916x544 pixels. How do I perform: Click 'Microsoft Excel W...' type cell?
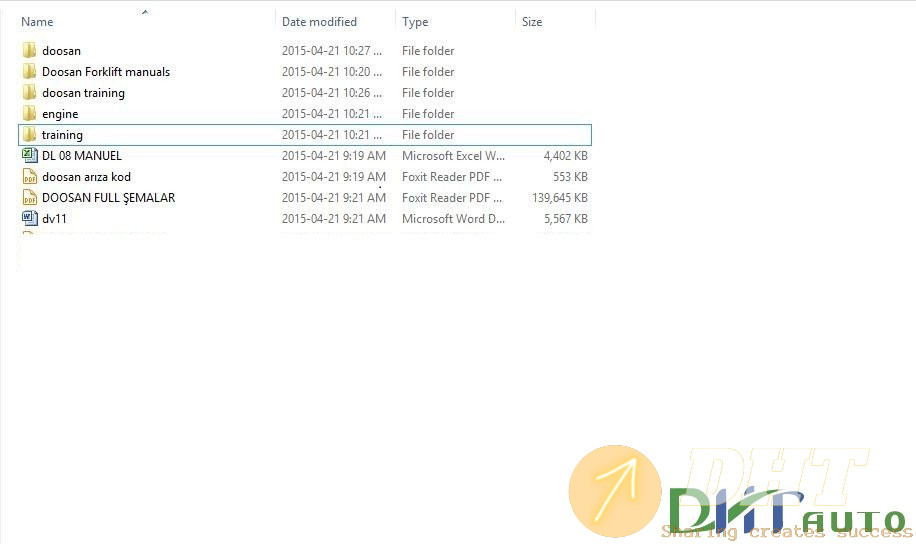[453, 156]
